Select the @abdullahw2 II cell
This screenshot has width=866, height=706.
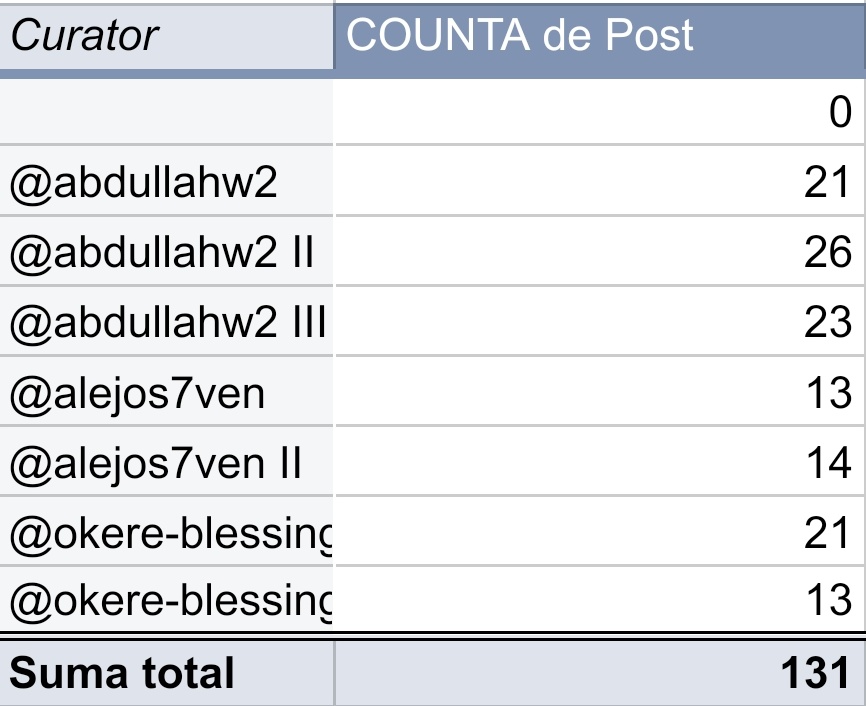(x=167, y=251)
